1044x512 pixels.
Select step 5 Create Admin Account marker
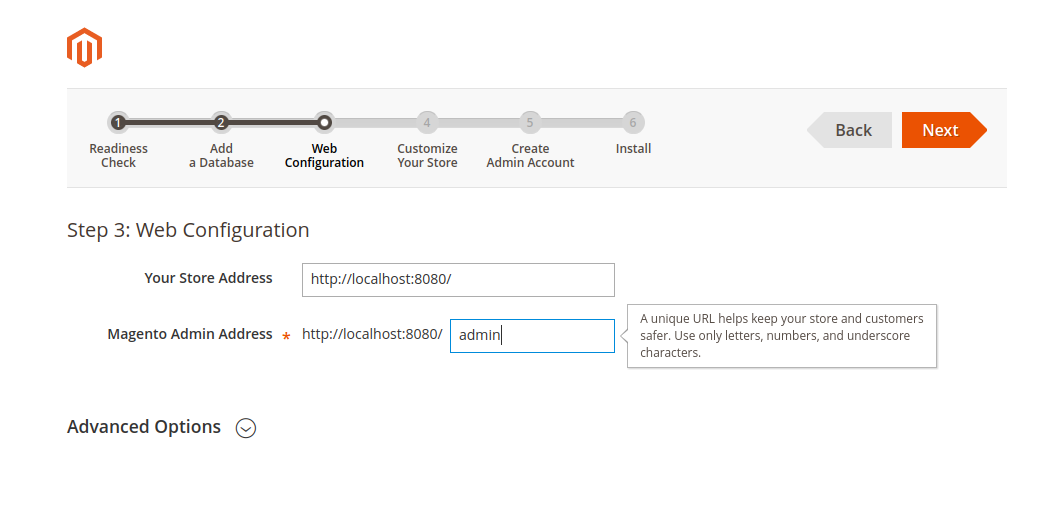pyautogui.click(x=530, y=123)
